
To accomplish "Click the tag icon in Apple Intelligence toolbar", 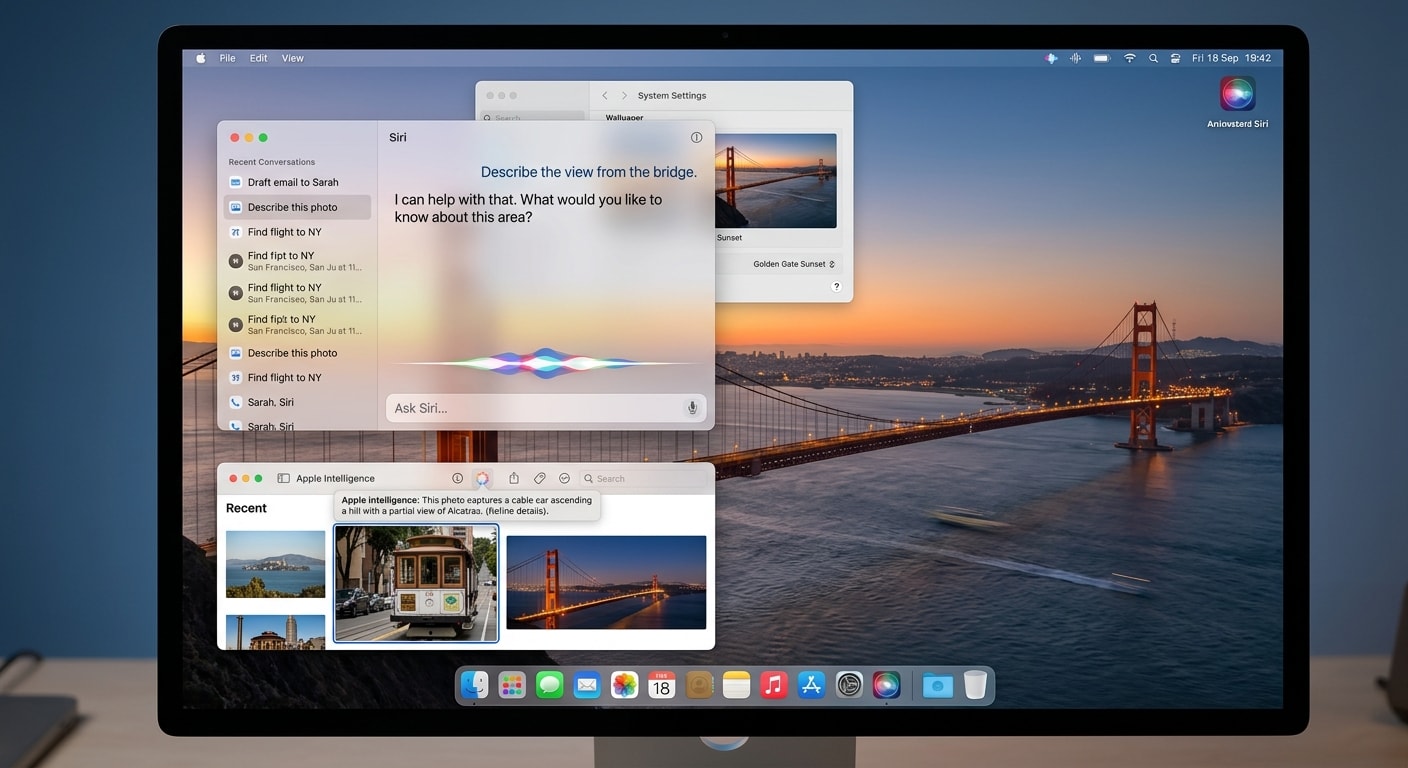I will click(539, 479).
